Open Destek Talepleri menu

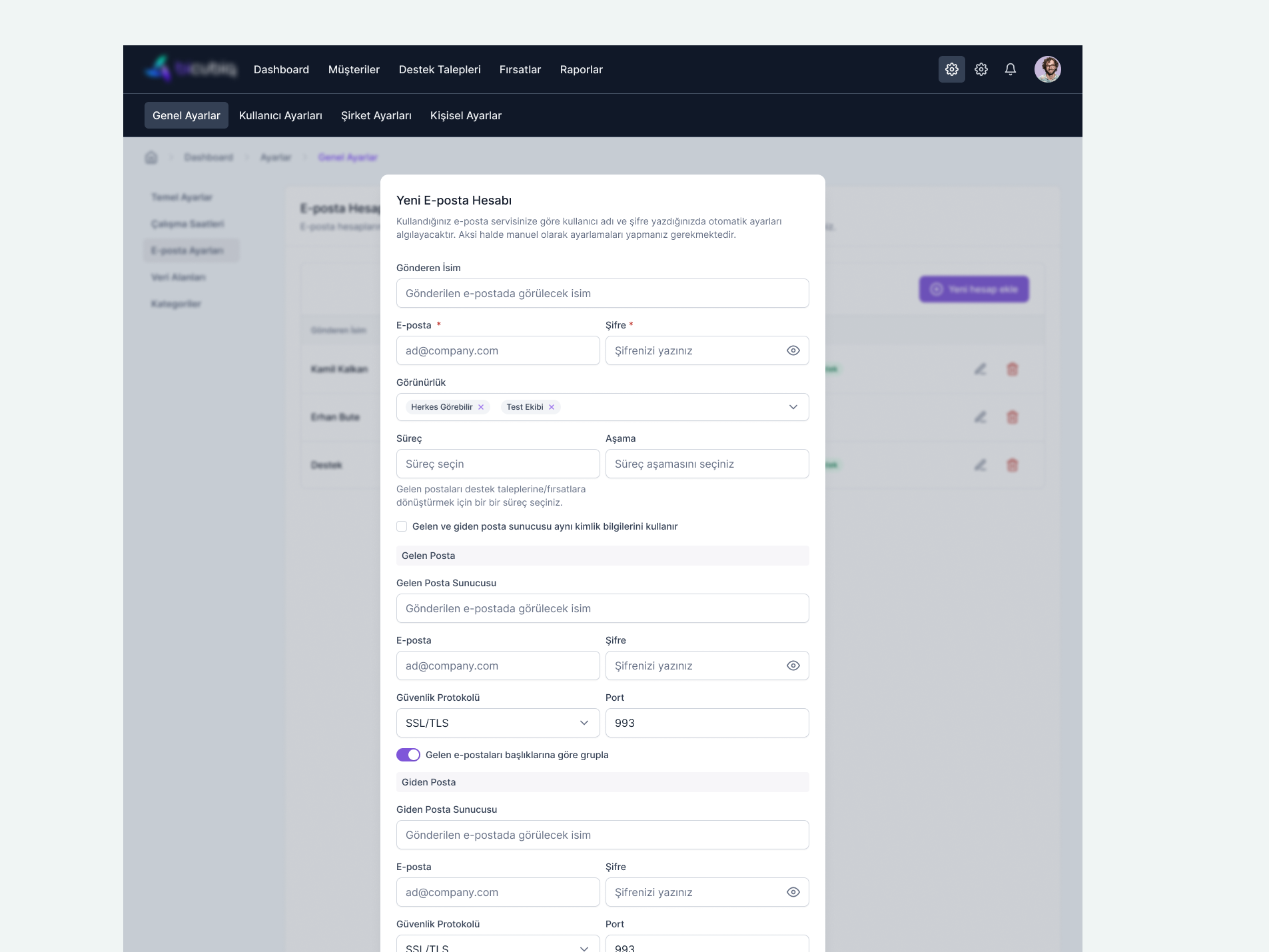[440, 69]
